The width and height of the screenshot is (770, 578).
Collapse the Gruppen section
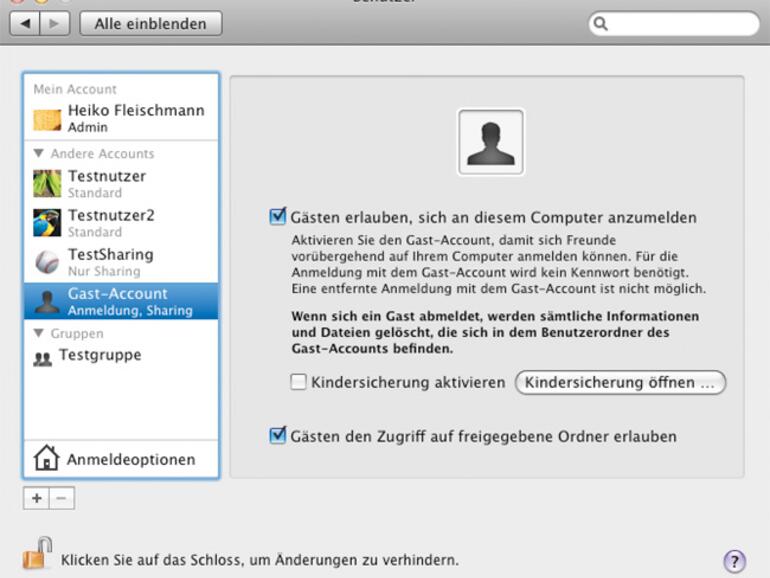[38, 333]
